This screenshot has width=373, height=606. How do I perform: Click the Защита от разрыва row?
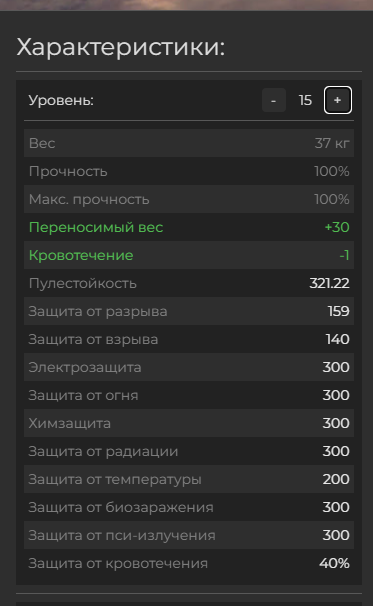[189, 311]
